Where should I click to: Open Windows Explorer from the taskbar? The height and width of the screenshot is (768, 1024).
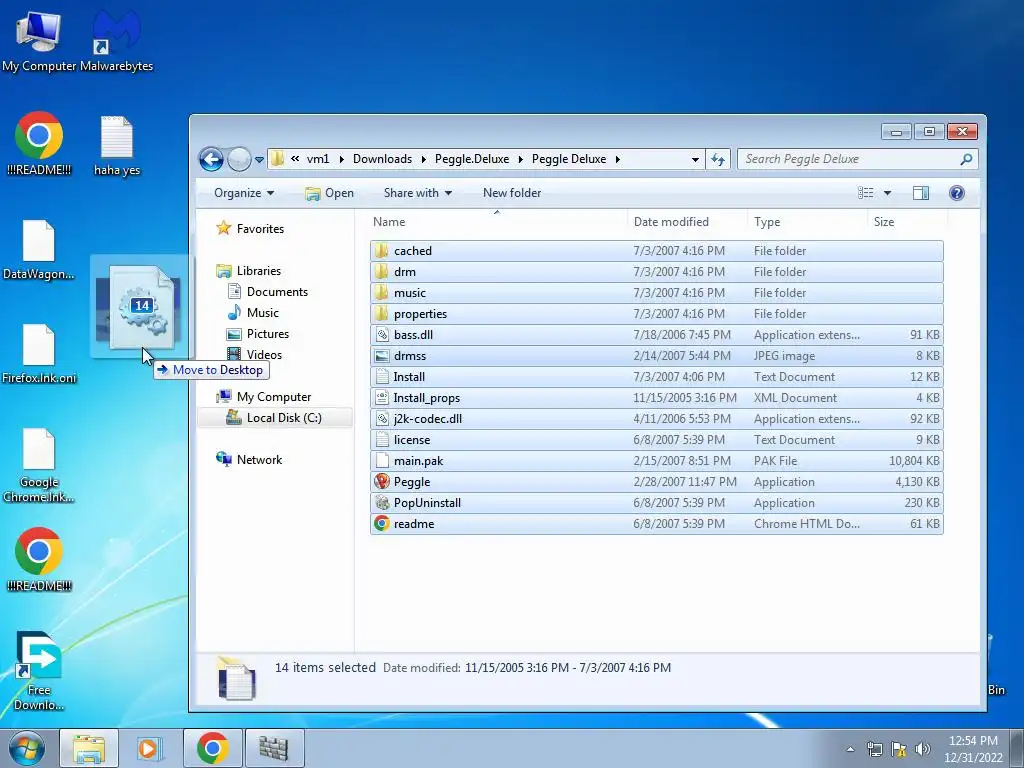(x=89, y=748)
